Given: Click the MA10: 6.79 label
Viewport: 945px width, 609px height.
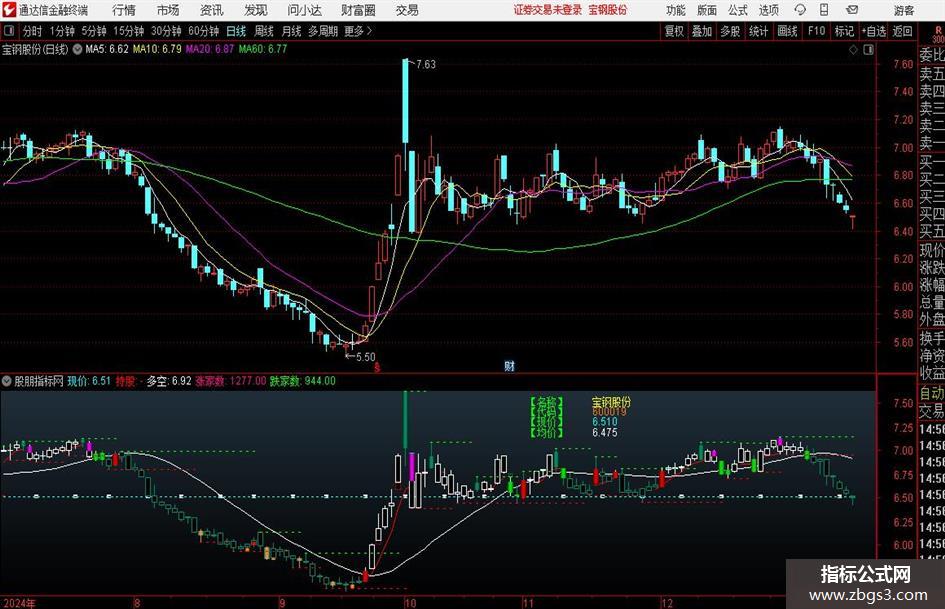Looking at the screenshot, I should [x=157, y=49].
